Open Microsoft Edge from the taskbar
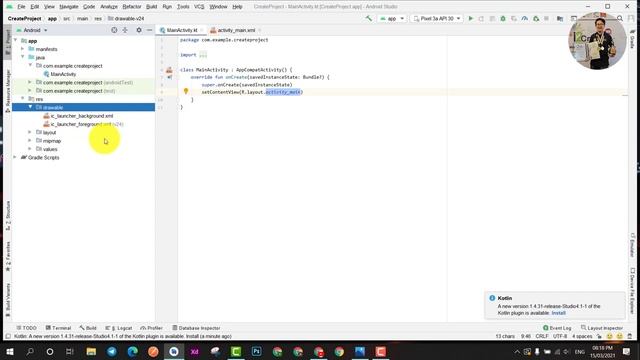This screenshot has height=360, width=640. point(132,351)
